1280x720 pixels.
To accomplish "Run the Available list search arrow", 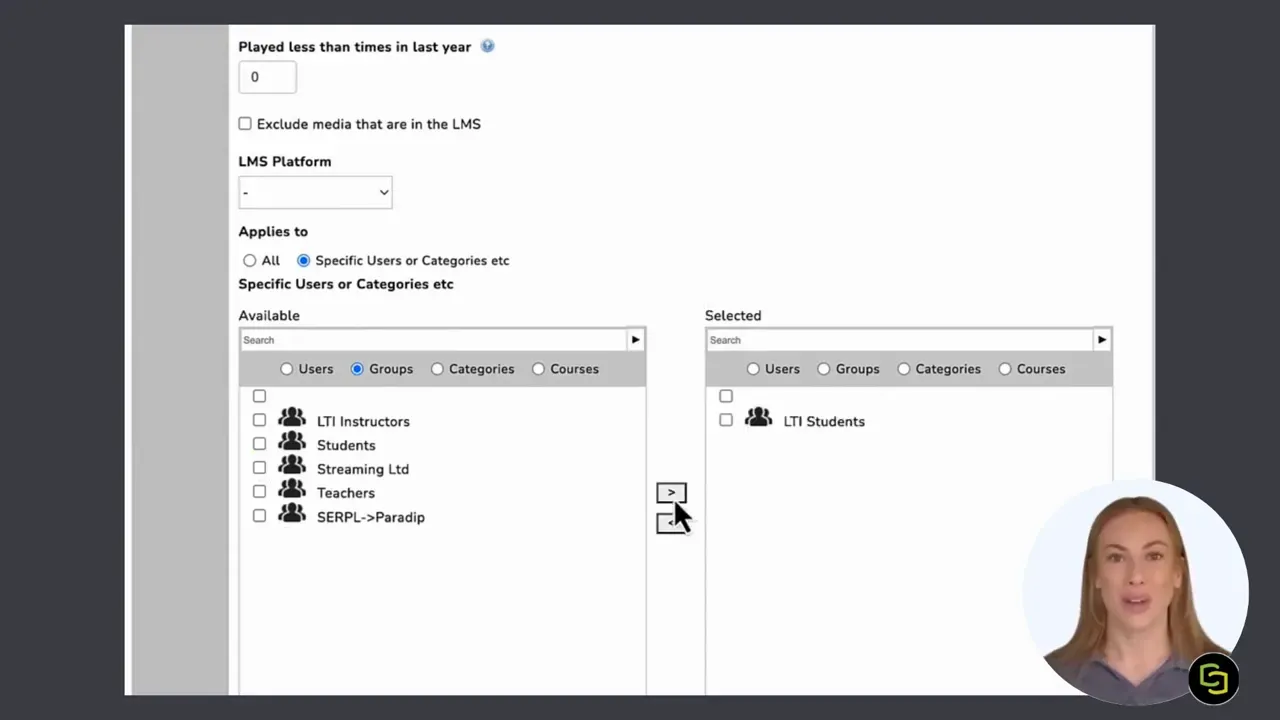I will (635, 340).
